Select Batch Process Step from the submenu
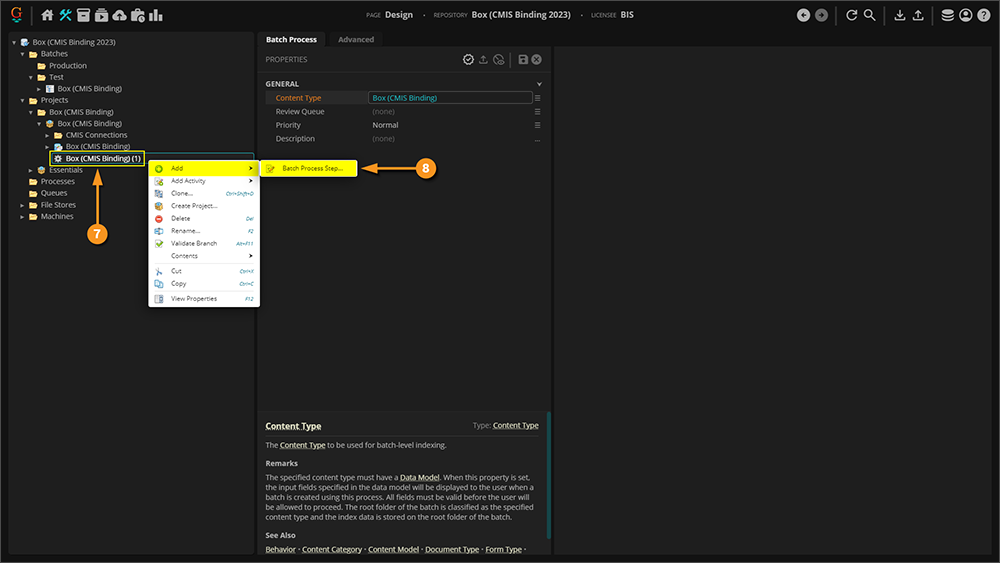The height and width of the screenshot is (563, 1000). click(x=311, y=169)
